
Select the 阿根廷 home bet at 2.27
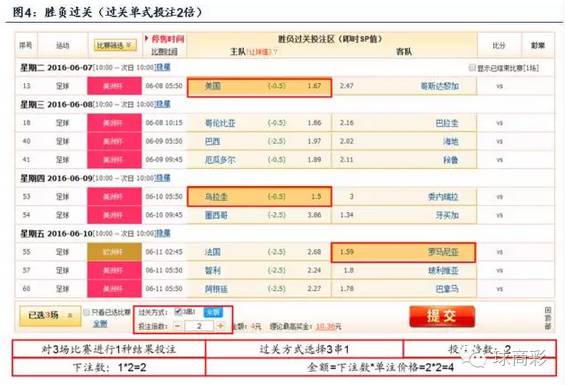(259, 289)
